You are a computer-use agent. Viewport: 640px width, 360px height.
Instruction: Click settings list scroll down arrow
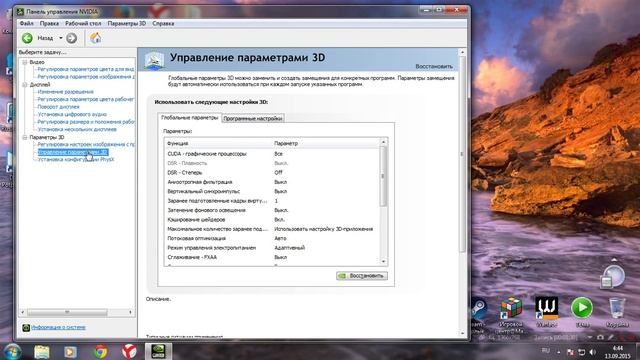pyautogui.click(x=383, y=261)
